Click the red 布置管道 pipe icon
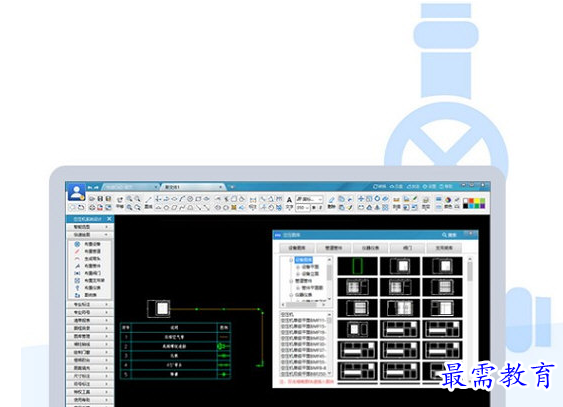The width and height of the screenshot is (563, 407). click(x=77, y=251)
